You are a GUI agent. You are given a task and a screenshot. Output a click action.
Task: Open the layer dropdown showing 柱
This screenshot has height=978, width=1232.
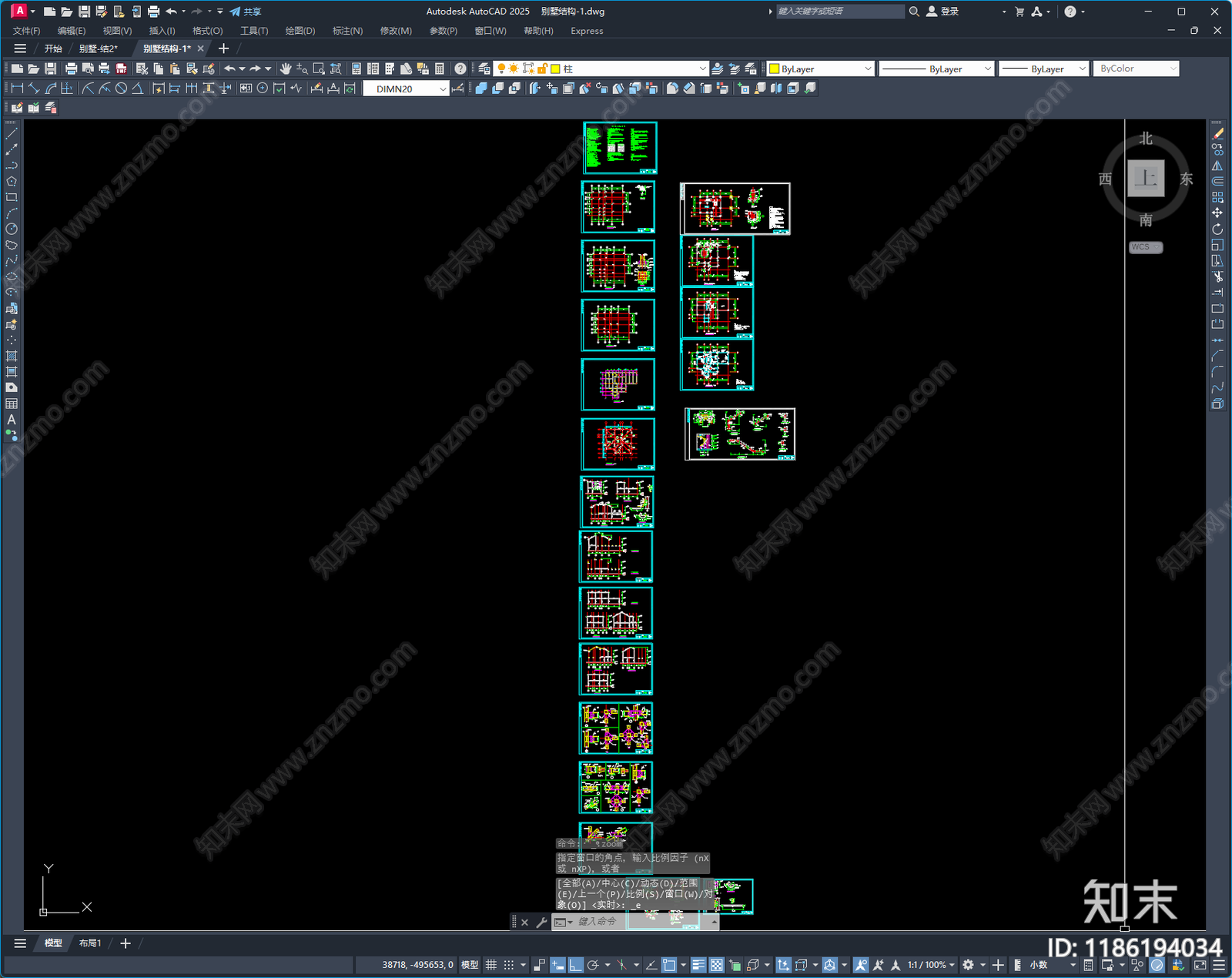pos(701,69)
